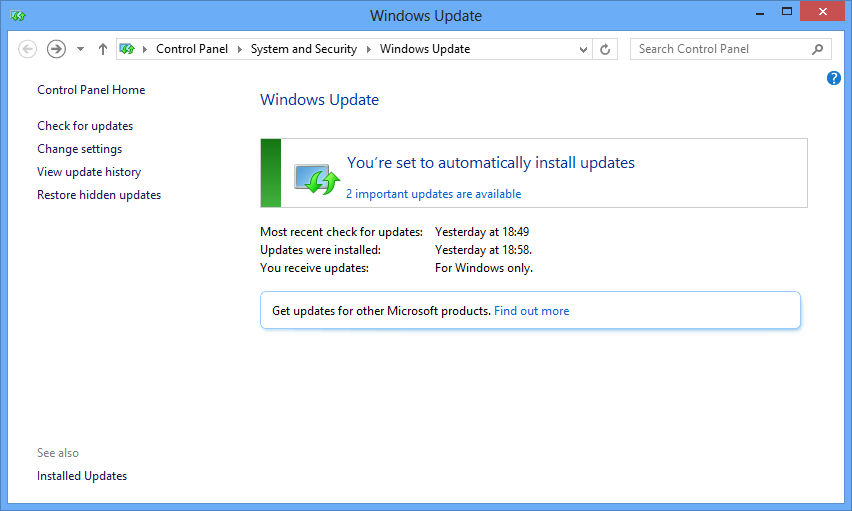This screenshot has width=852, height=511.
Task: Click the search magnifier icon
Action: (x=817, y=49)
